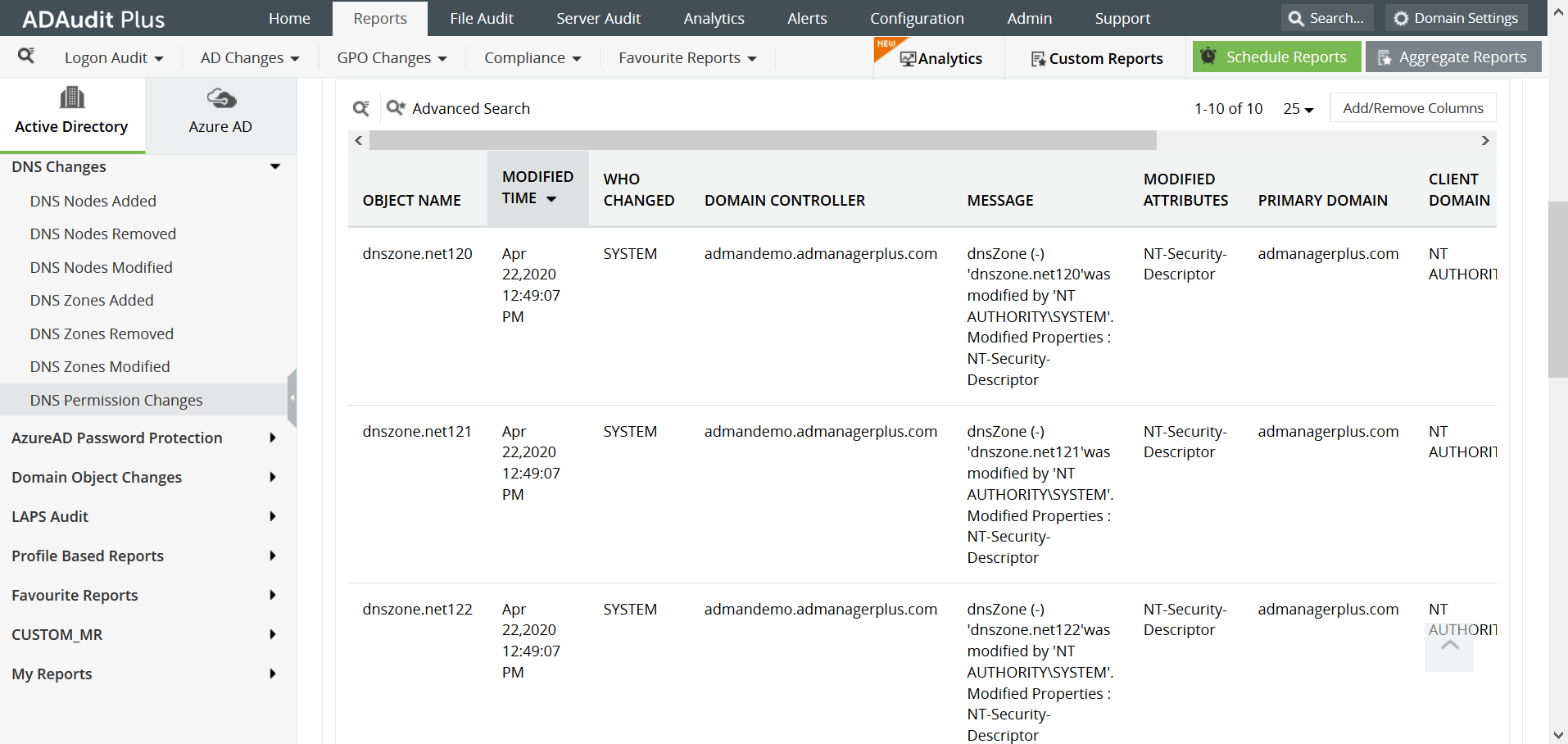
Task: Click the Active Directory building icon
Action: tap(72, 98)
